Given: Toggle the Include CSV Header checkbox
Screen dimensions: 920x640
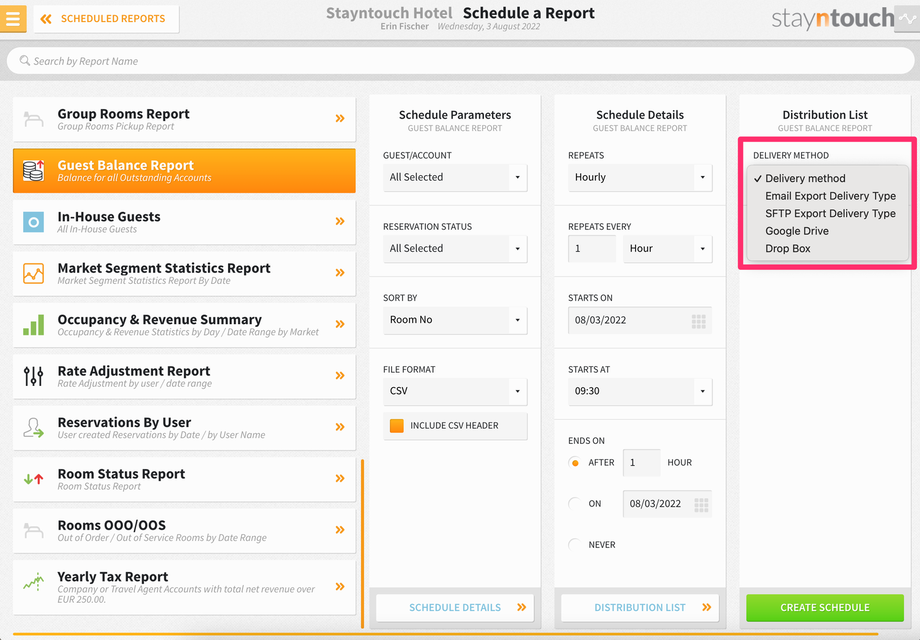Looking at the screenshot, I should pos(397,426).
